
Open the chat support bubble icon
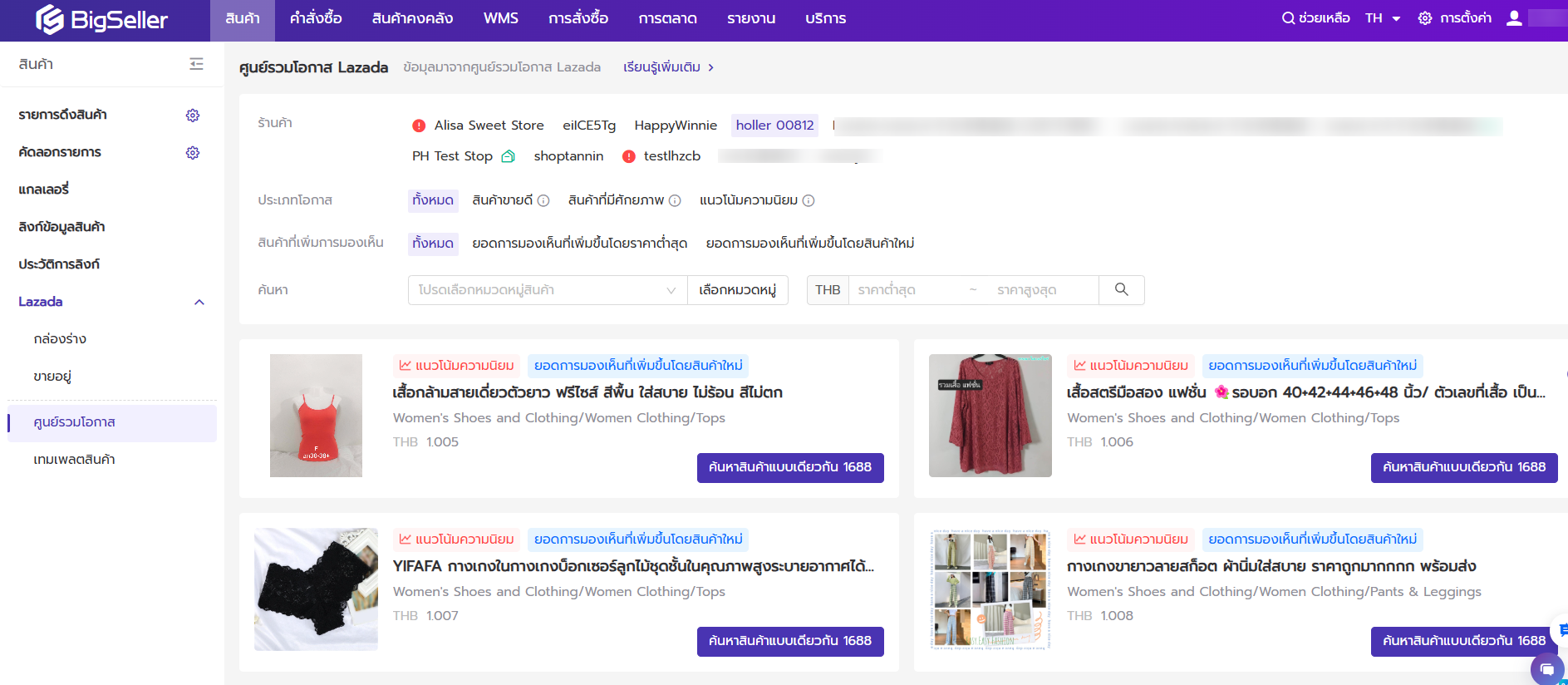tap(1546, 669)
